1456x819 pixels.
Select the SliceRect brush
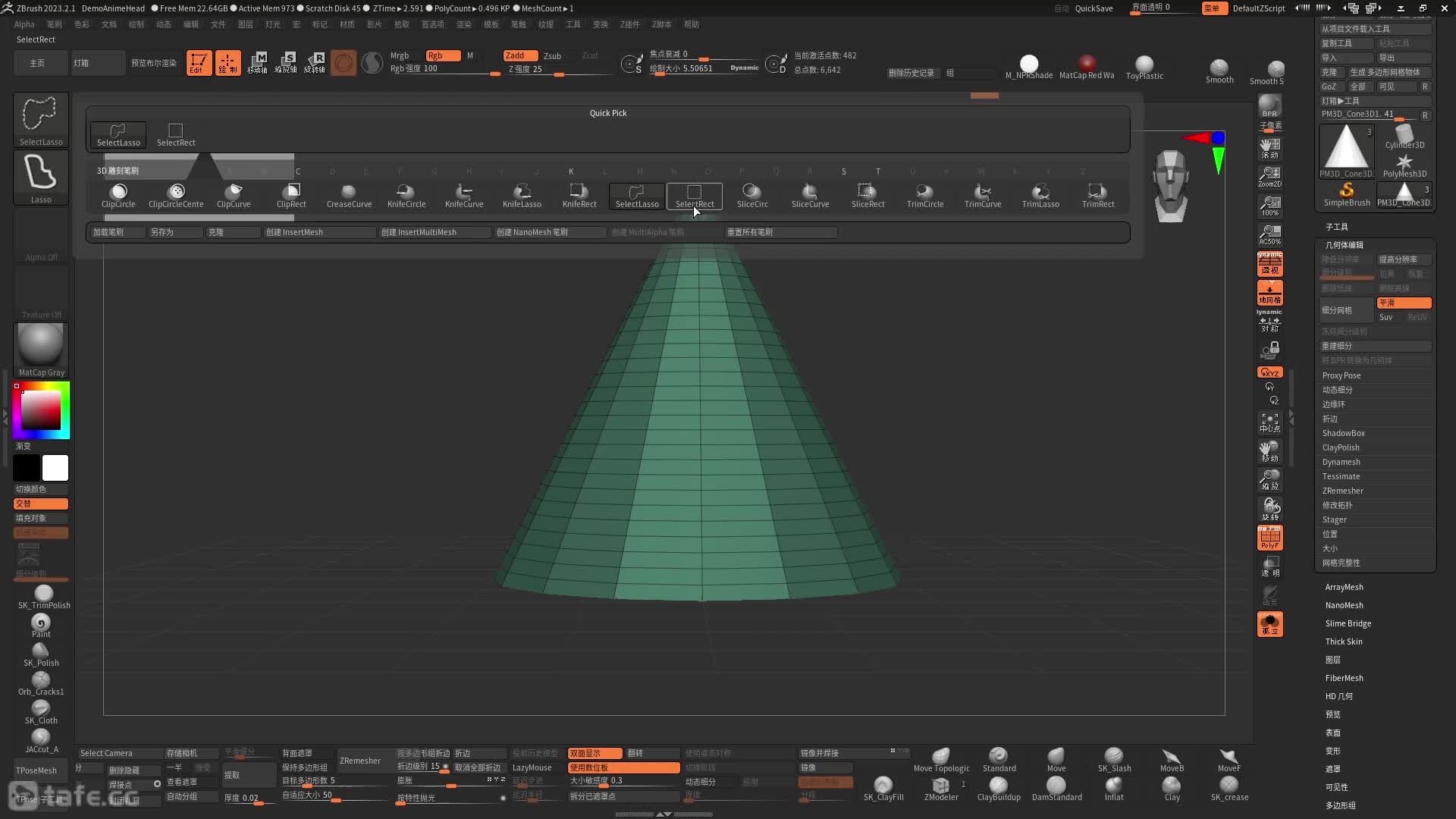[868, 196]
